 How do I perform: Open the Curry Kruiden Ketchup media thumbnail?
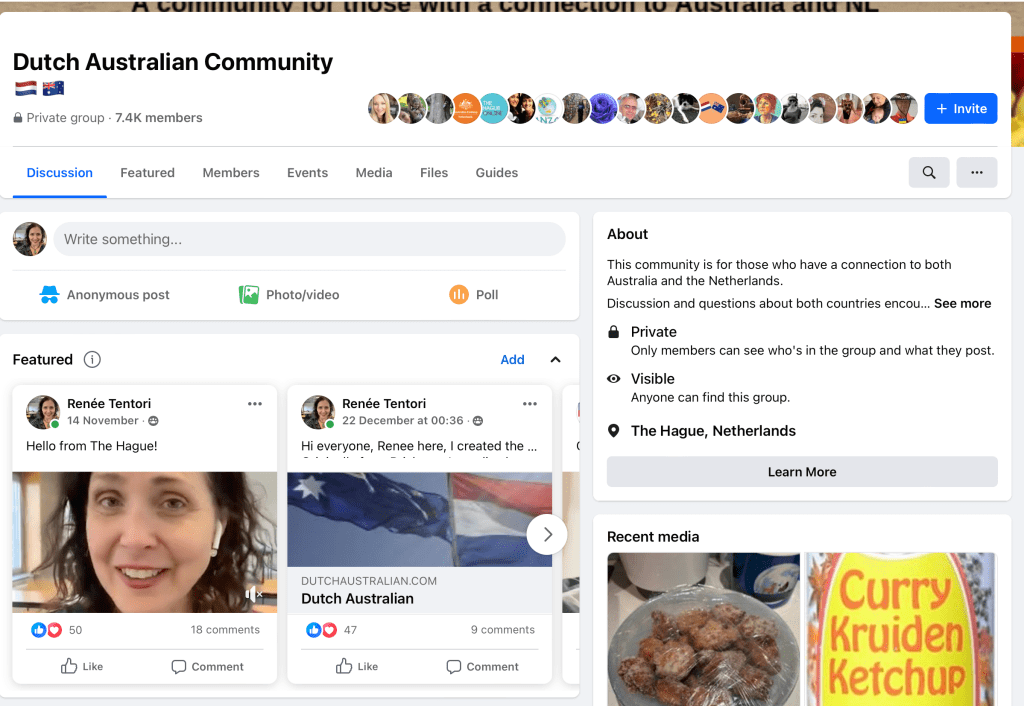(901, 629)
